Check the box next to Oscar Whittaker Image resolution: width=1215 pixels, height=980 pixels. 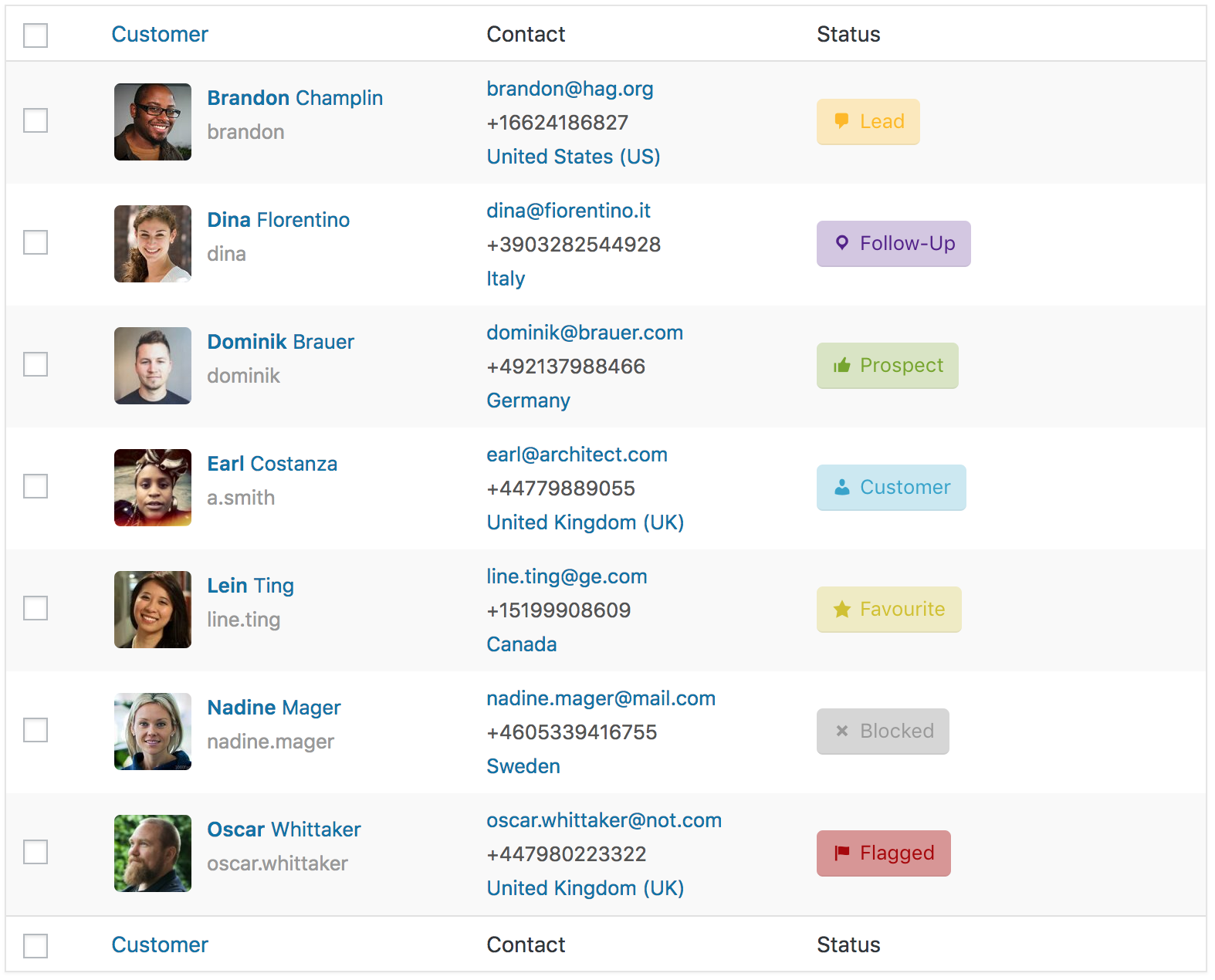36,852
